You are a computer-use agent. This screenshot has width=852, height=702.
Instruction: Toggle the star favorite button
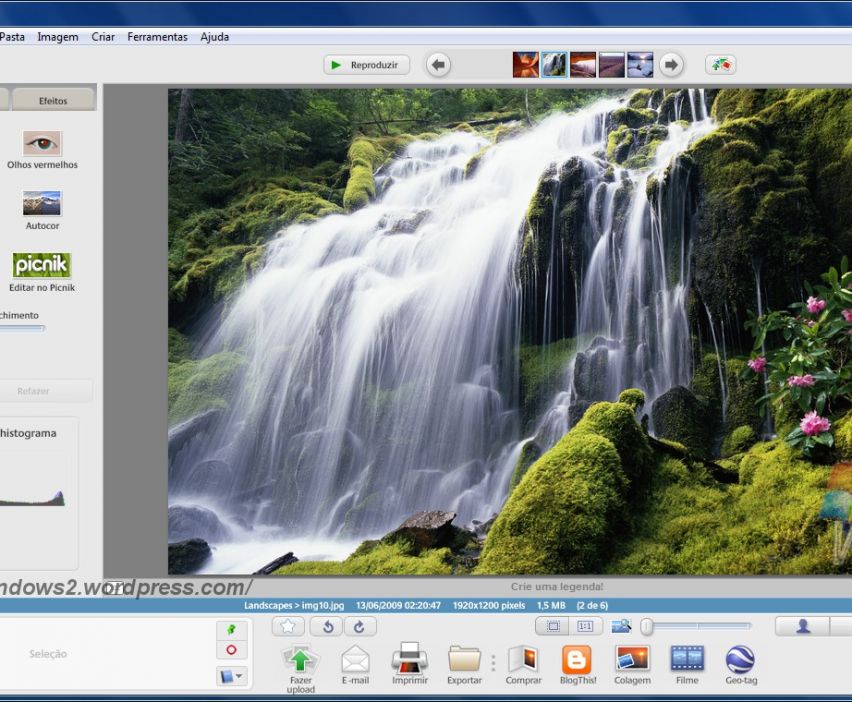pos(288,626)
